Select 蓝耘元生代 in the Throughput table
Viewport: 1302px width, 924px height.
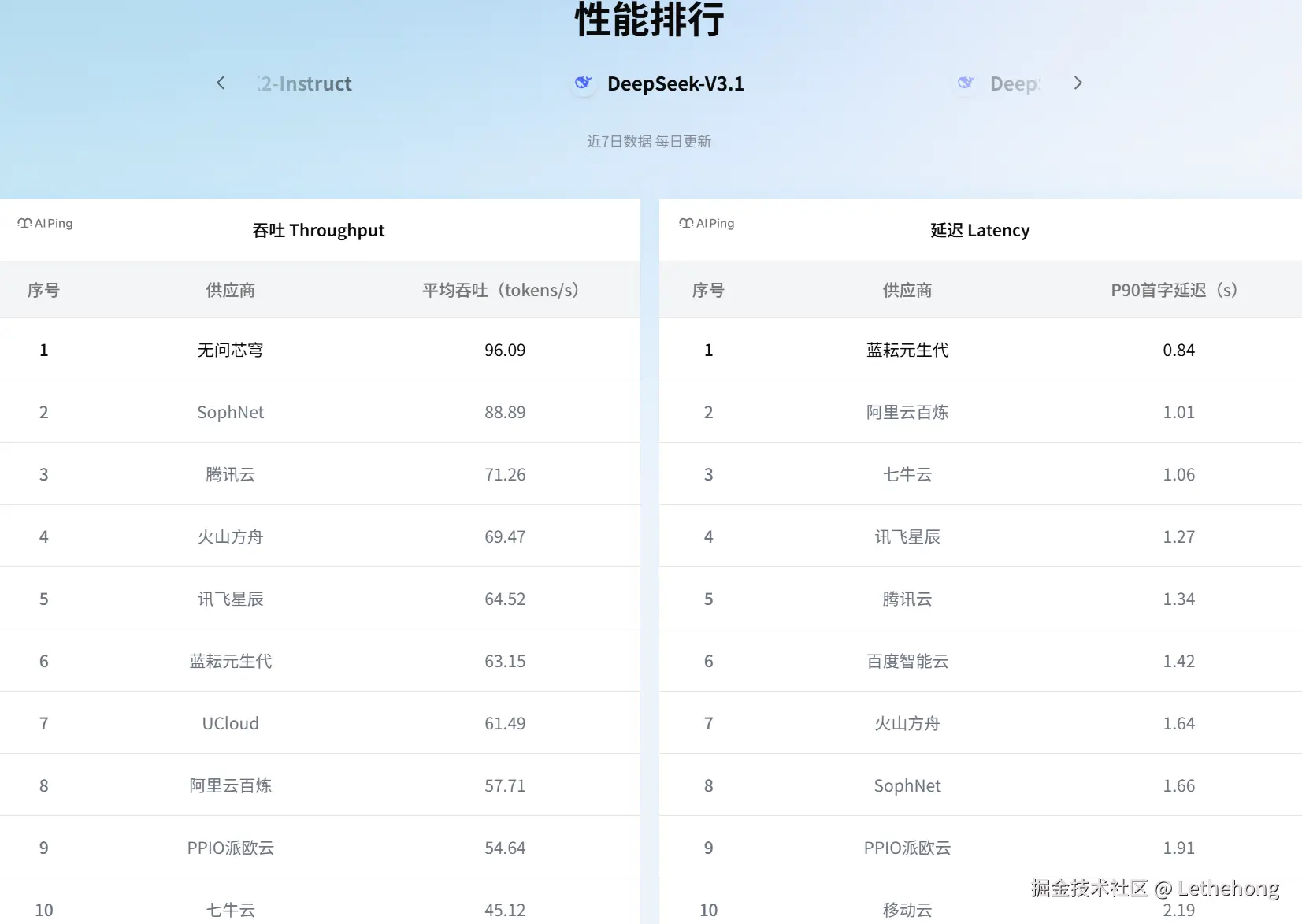231,661
